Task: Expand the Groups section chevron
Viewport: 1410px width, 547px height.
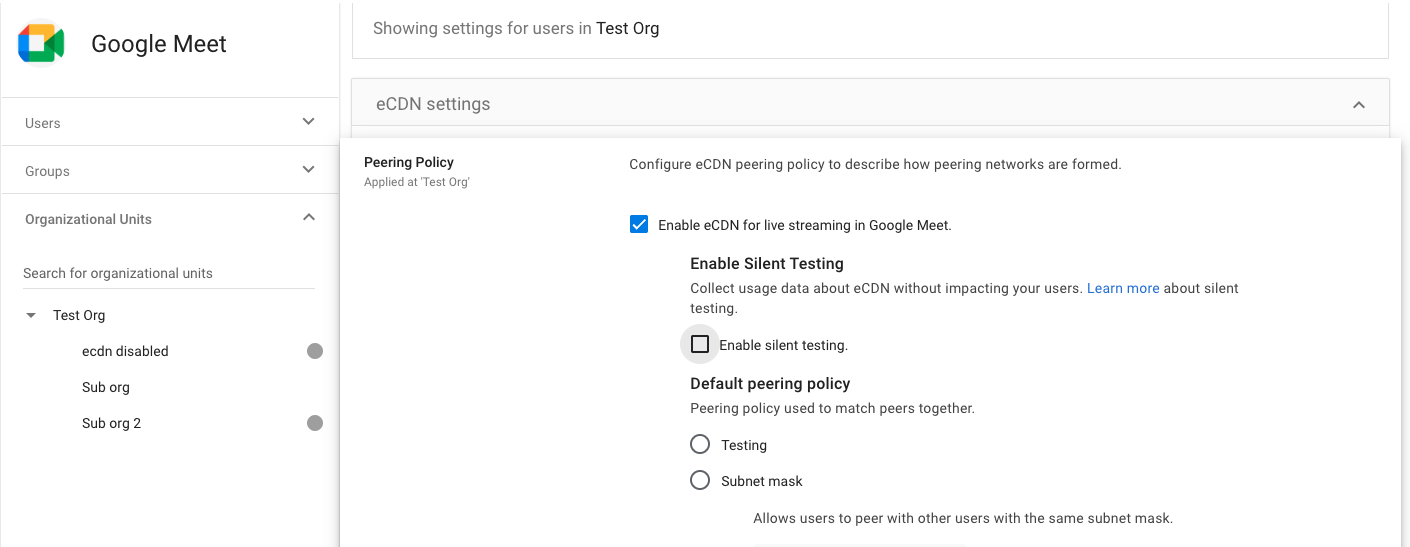Action: (x=308, y=170)
